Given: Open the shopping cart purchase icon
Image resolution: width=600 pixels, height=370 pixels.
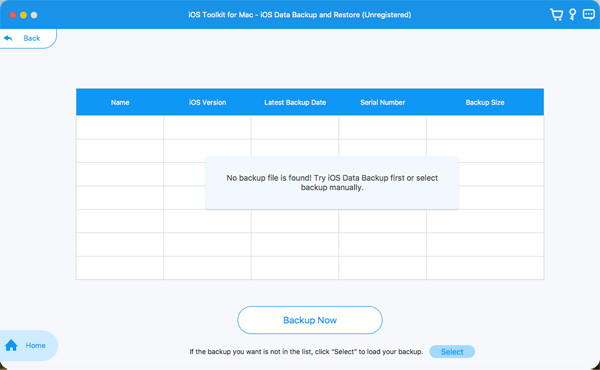Looking at the screenshot, I should coord(556,15).
